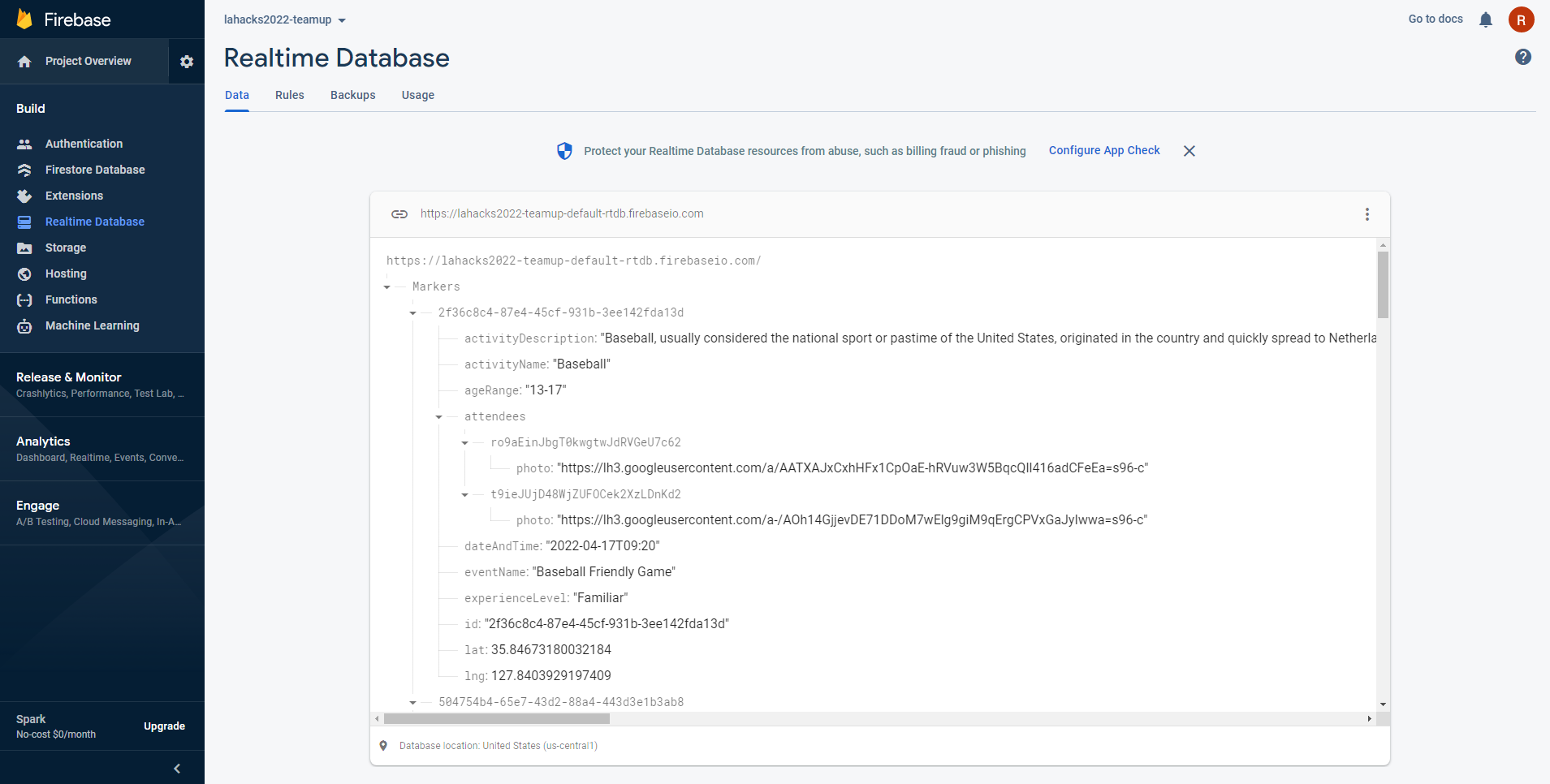Screen dimensions: 1550x784
Task: Open project settings gear icon
Action: [187, 62]
